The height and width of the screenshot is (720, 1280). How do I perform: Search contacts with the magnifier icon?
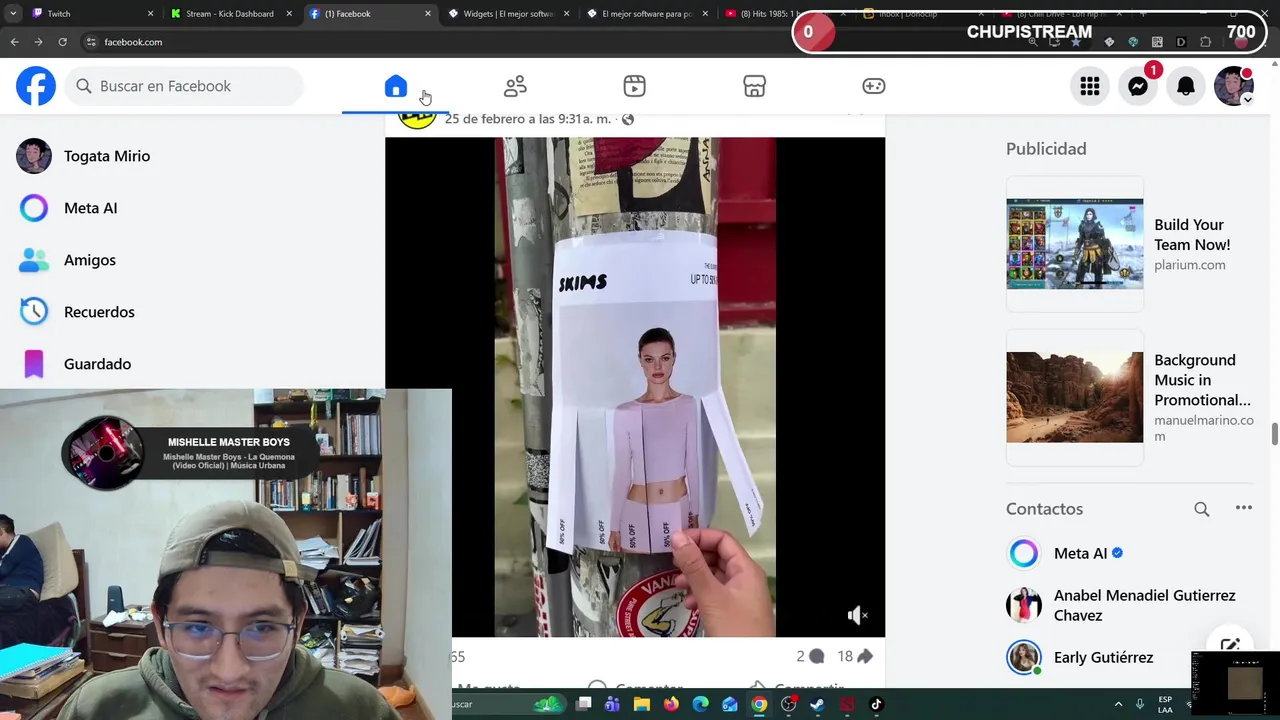1202,509
